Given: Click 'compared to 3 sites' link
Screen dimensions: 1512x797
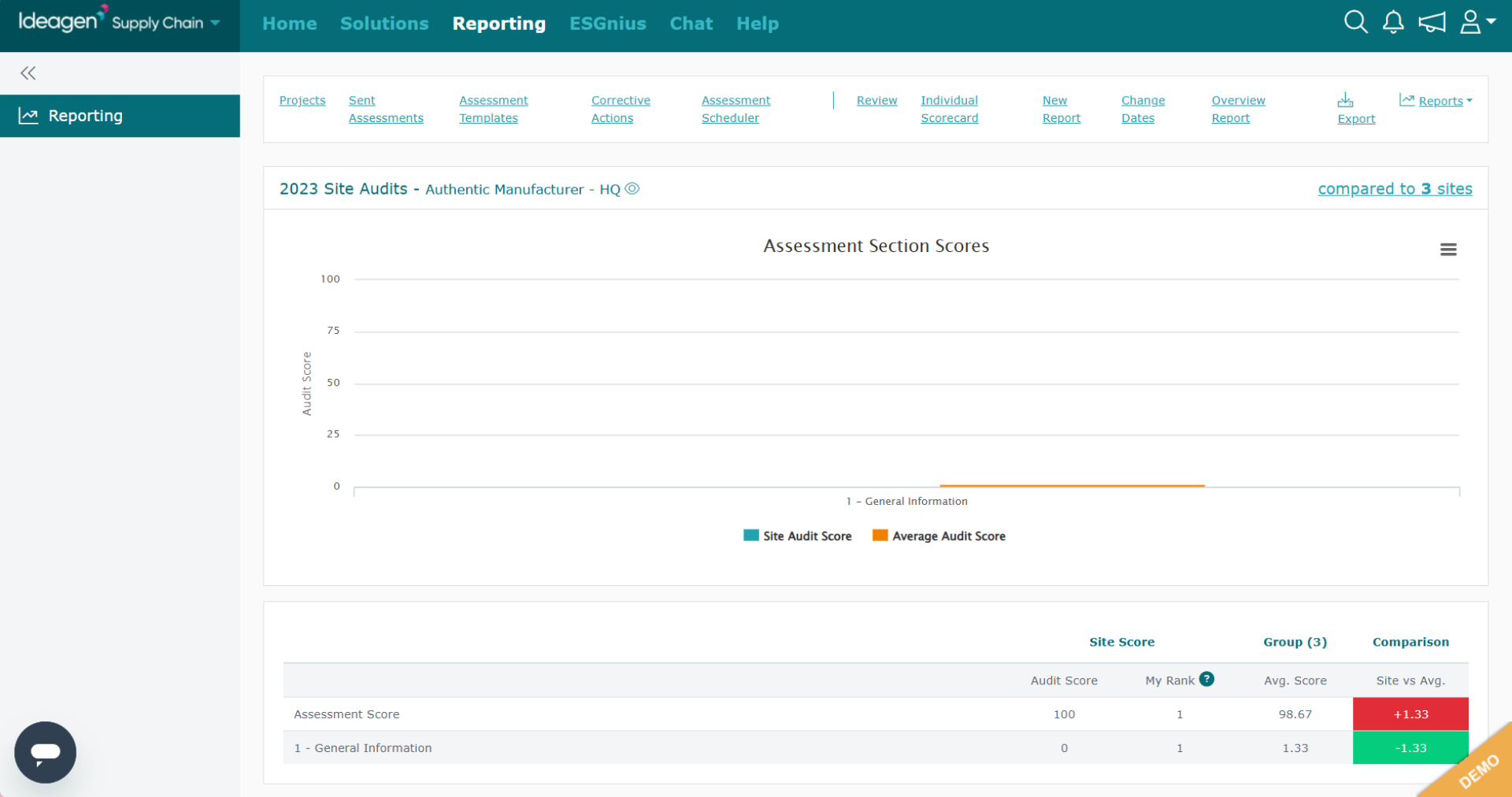Looking at the screenshot, I should 1395,189.
